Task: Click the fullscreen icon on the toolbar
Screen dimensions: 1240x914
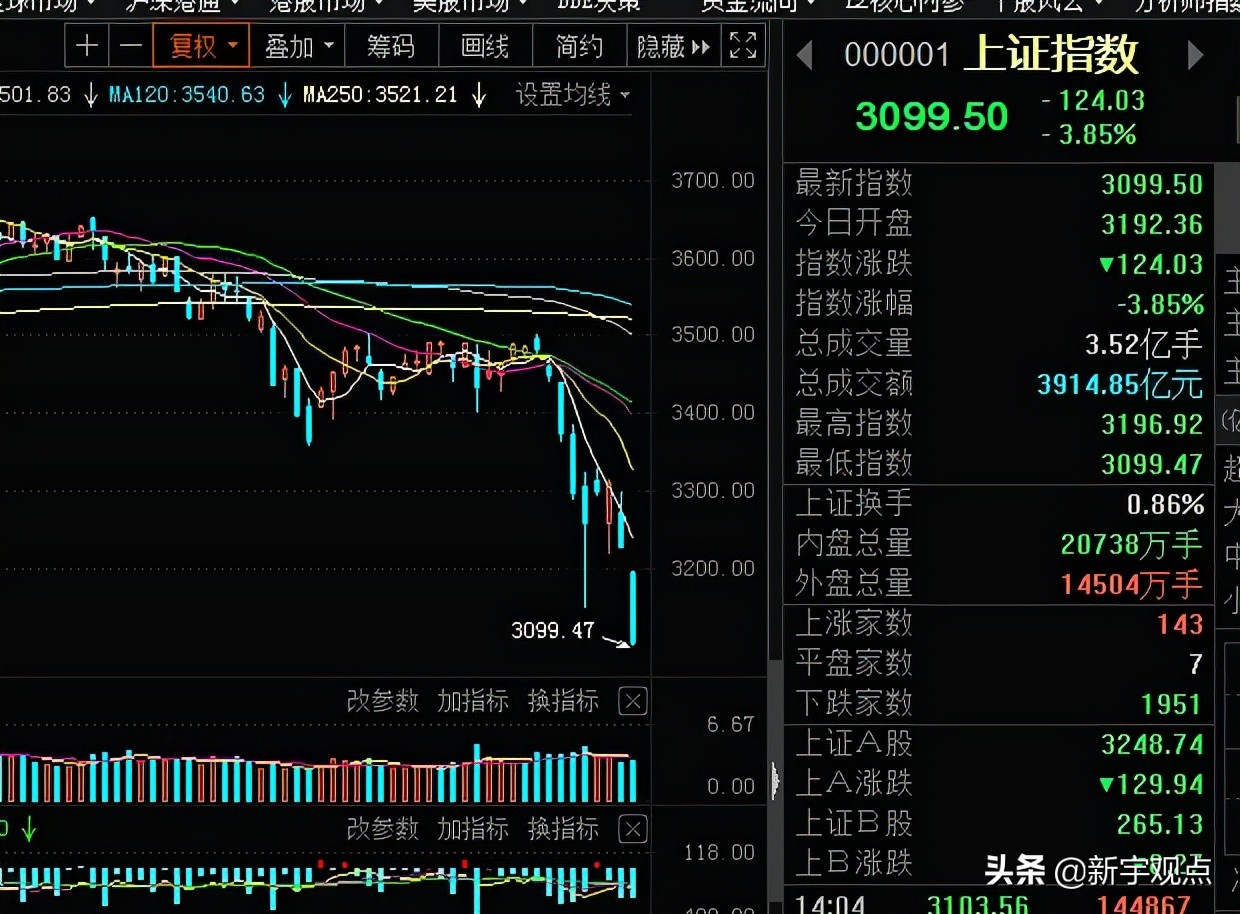Action: click(x=742, y=46)
